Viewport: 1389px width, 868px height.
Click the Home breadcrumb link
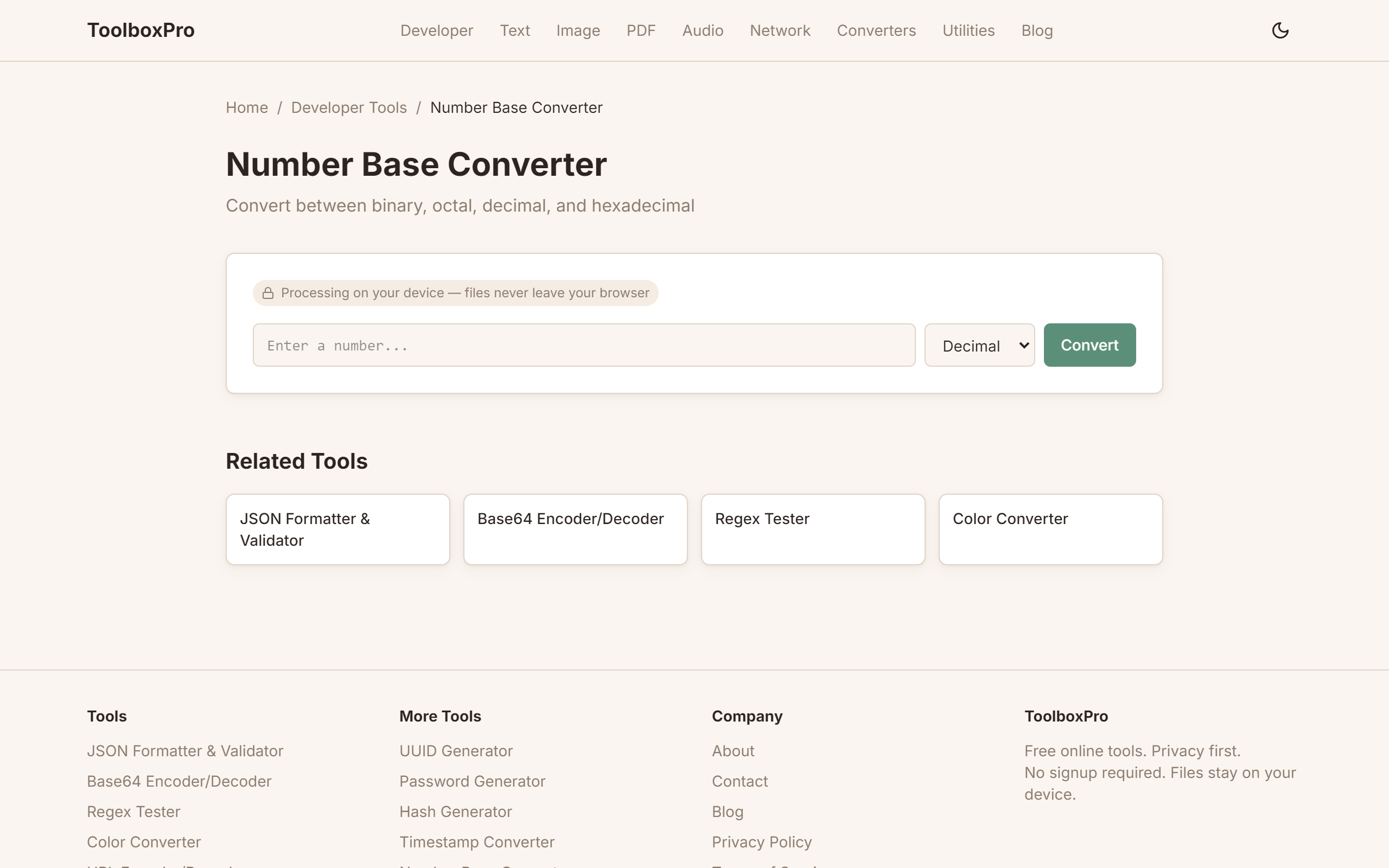pos(247,107)
